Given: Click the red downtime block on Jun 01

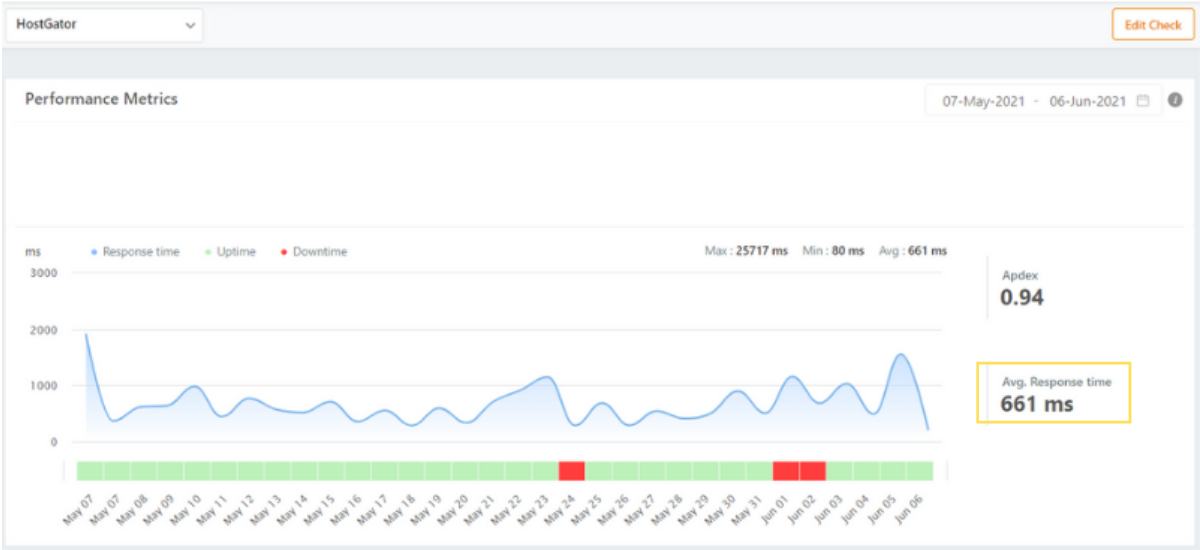Looking at the screenshot, I should click(785, 471).
